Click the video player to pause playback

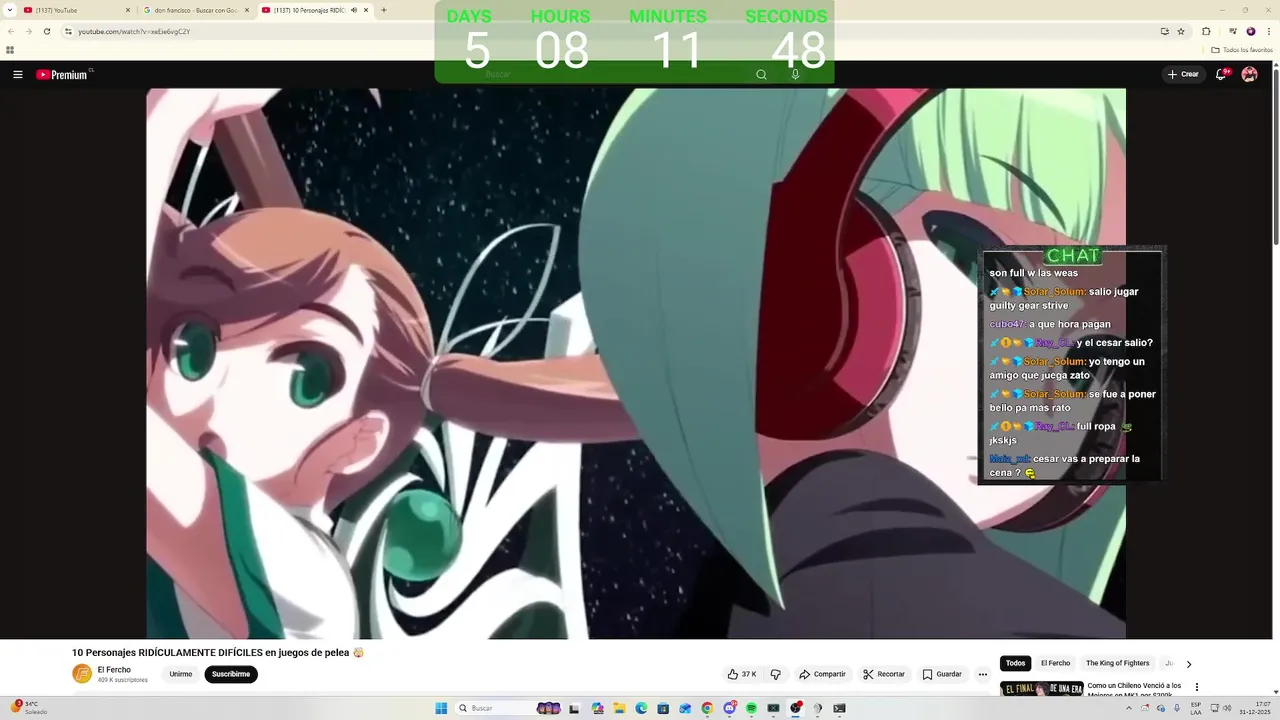coord(636,363)
